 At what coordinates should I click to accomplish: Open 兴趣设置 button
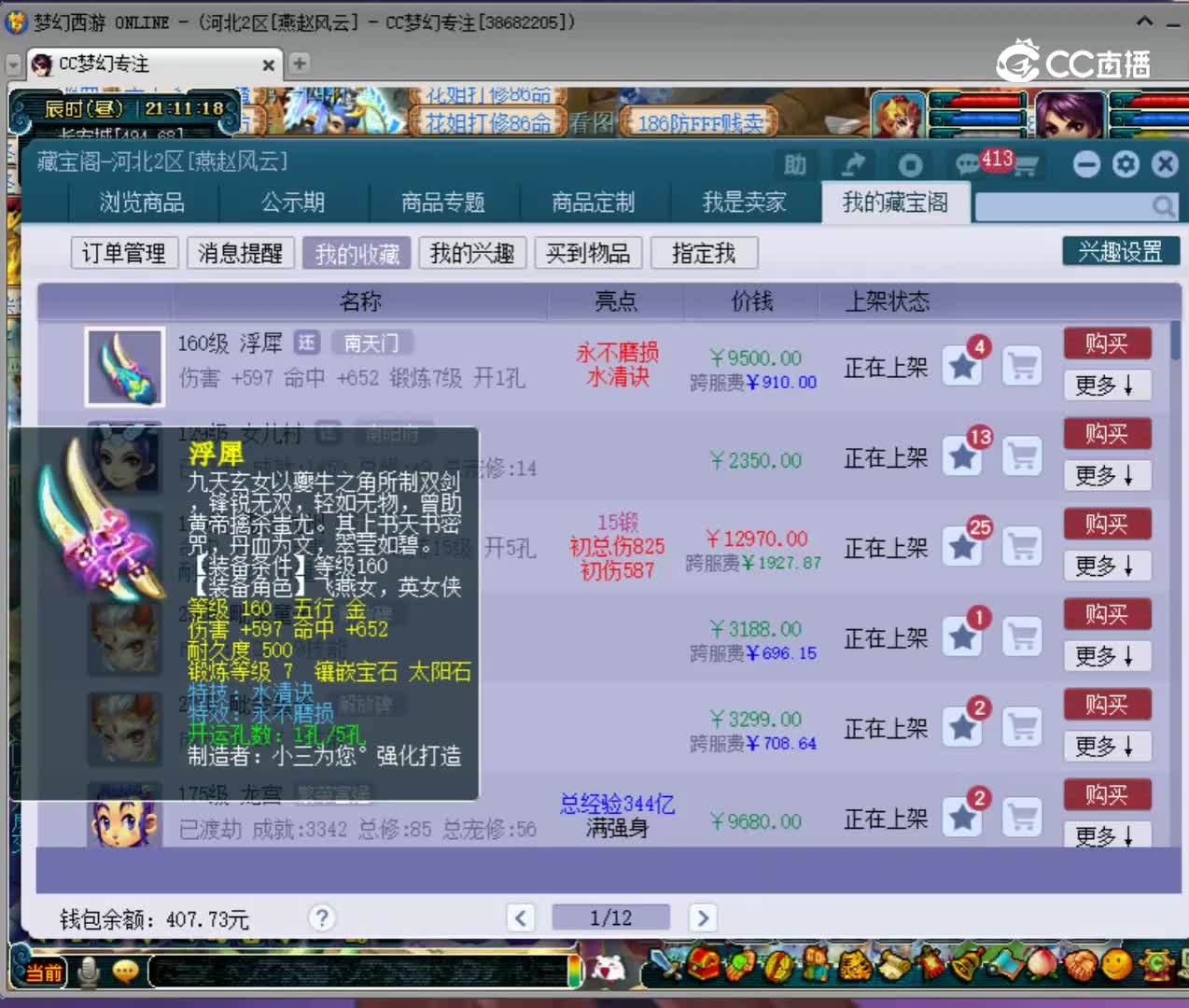1121,251
